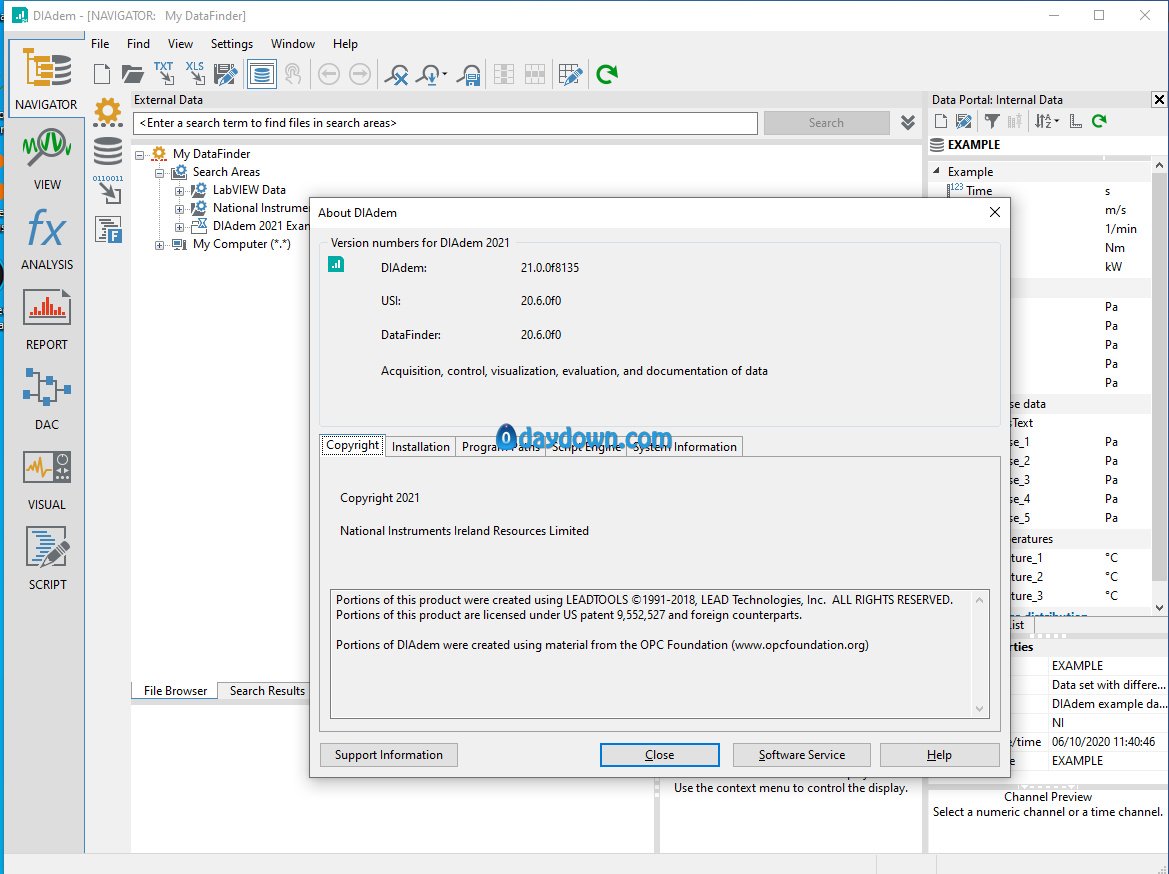Image resolution: width=1169 pixels, height=874 pixels.
Task: Select the LabVIEW Data tree item
Action: tap(249, 190)
